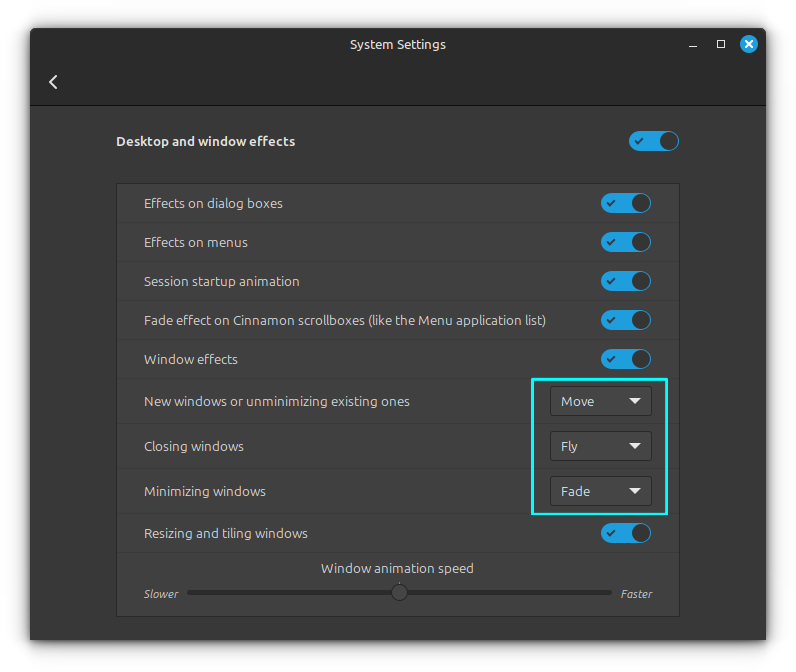Close the System Settings window

pyautogui.click(x=749, y=45)
